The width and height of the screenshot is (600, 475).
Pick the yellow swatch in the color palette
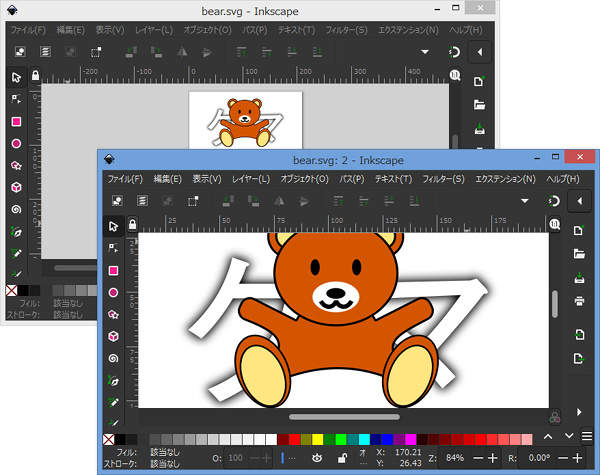pos(317,439)
